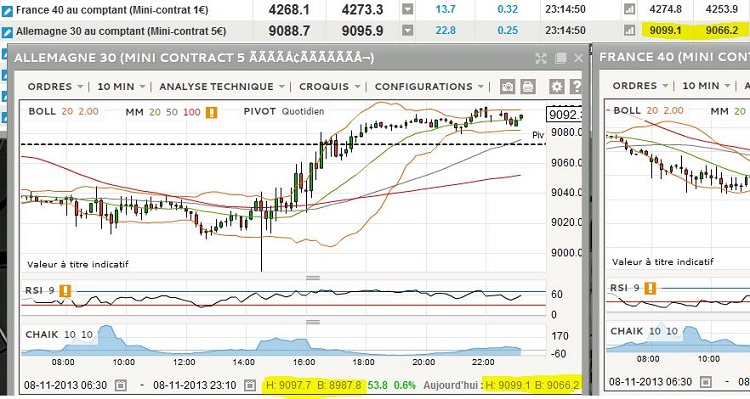
Task: Click the 0.6% value in the chart footer
Action: (x=405, y=385)
